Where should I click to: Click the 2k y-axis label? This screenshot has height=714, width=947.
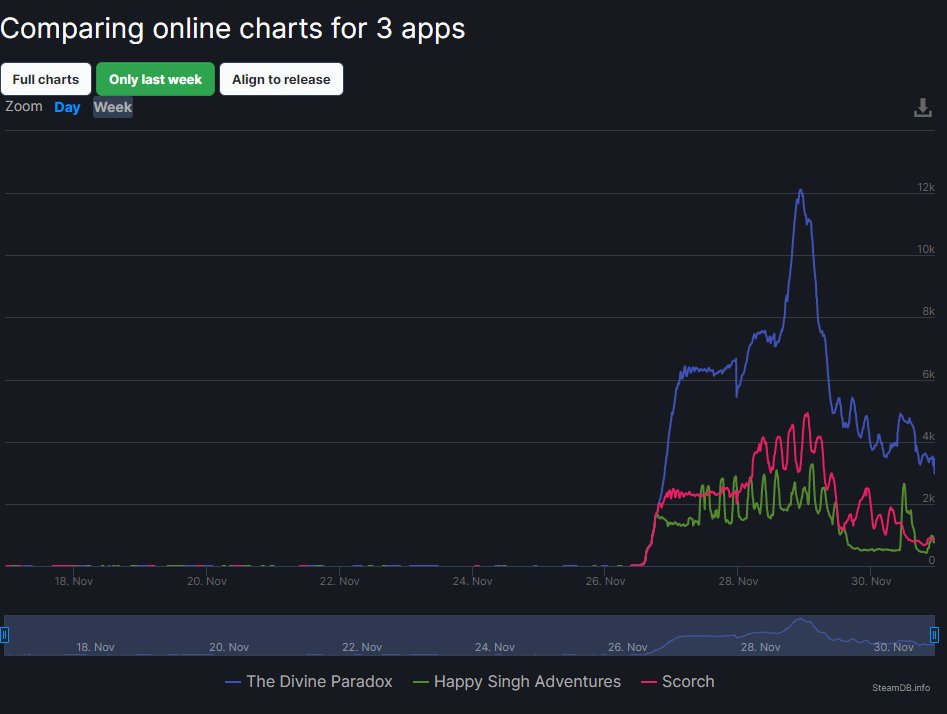coord(928,498)
